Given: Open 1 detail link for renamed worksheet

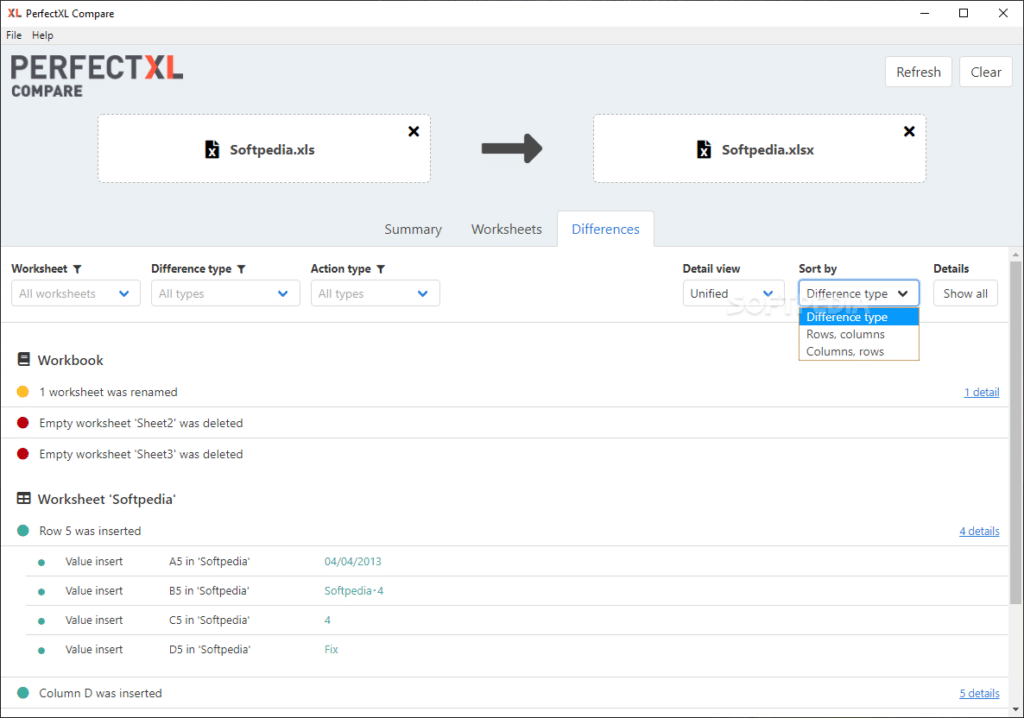Looking at the screenshot, I should 982,392.
